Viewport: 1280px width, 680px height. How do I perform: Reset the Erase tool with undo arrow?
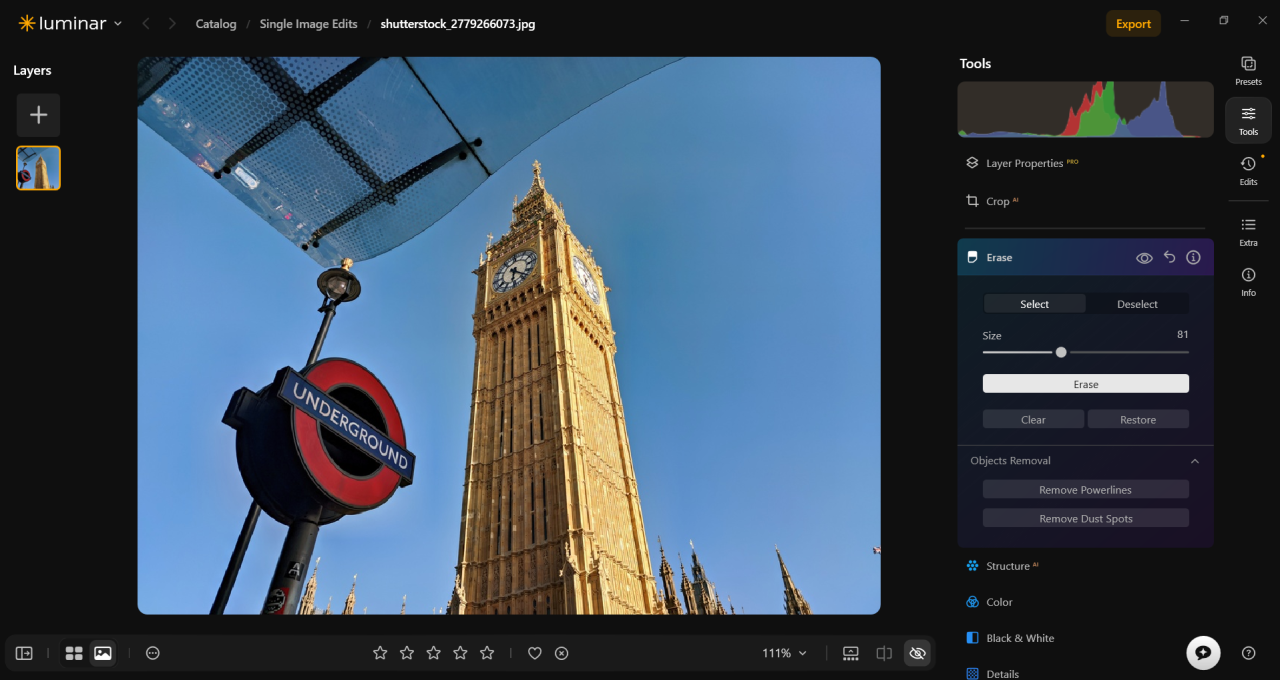(1169, 257)
